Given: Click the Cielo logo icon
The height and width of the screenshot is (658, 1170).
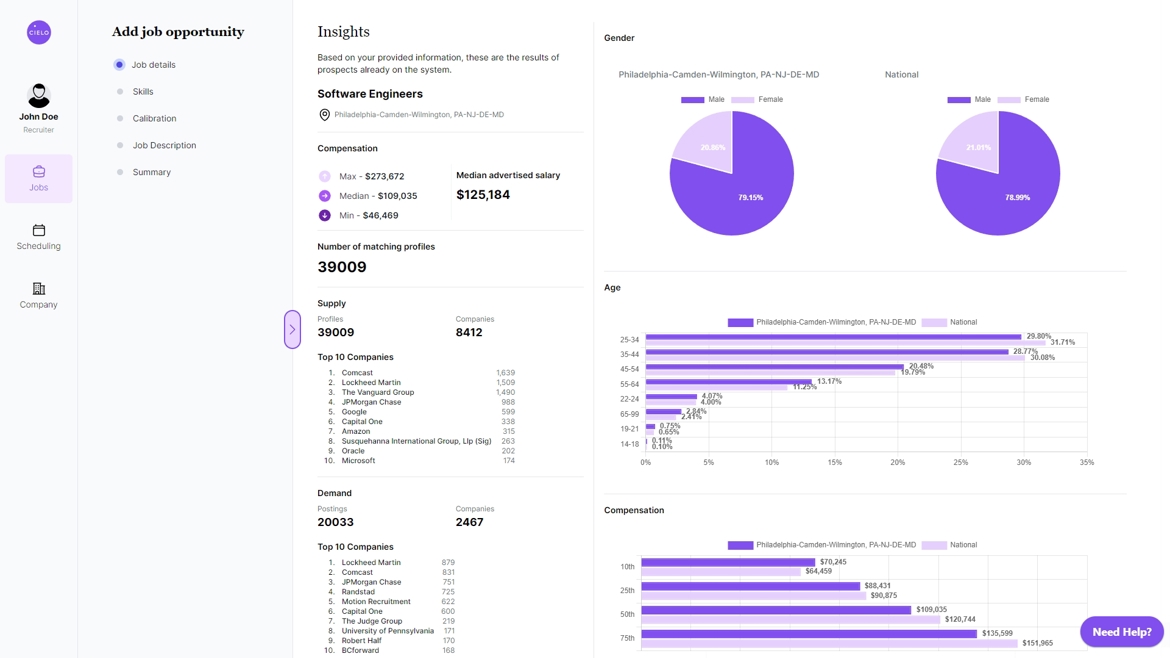Looking at the screenshot, I should click(39, 32).
